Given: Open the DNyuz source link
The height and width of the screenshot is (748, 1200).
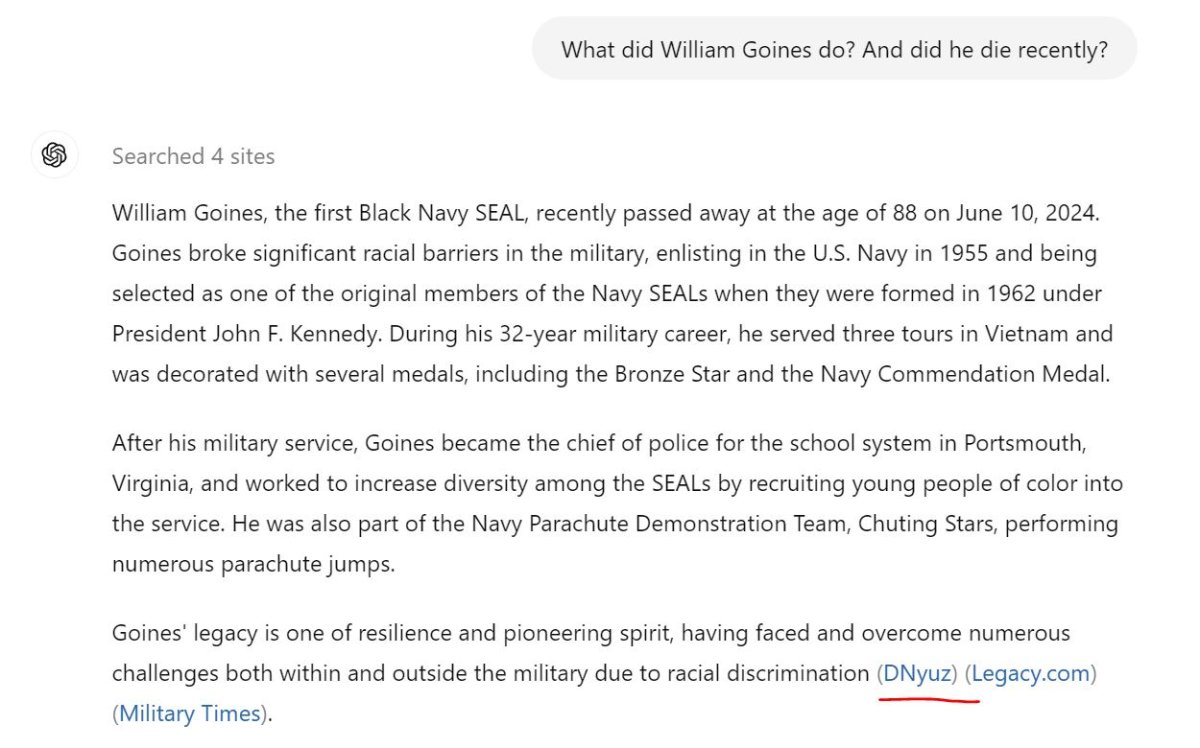Looking at the screenshot, I should [x=917, y=674].
